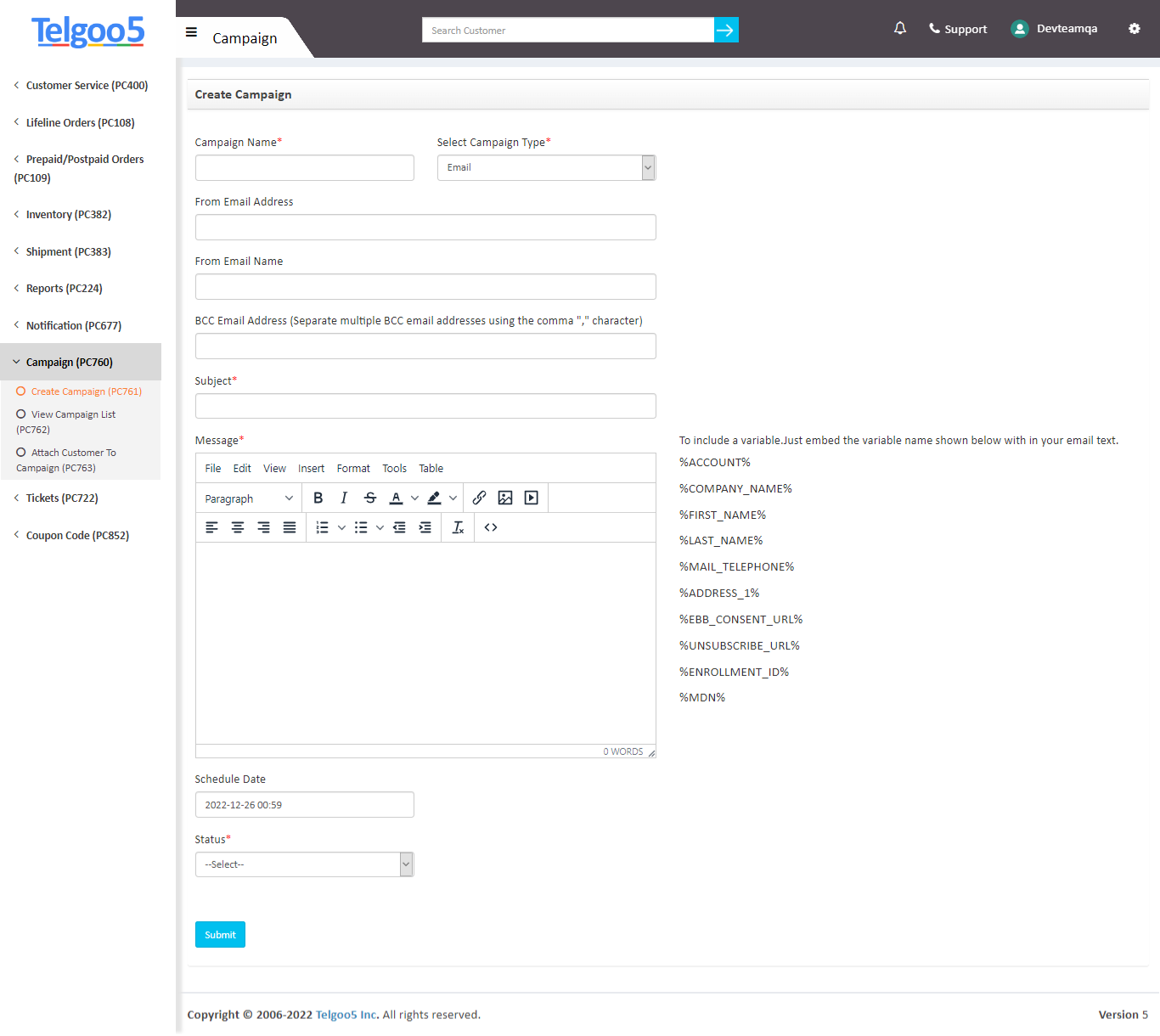
Task: Select the Attach Customer To Campaign option
Action: (20, 452)
